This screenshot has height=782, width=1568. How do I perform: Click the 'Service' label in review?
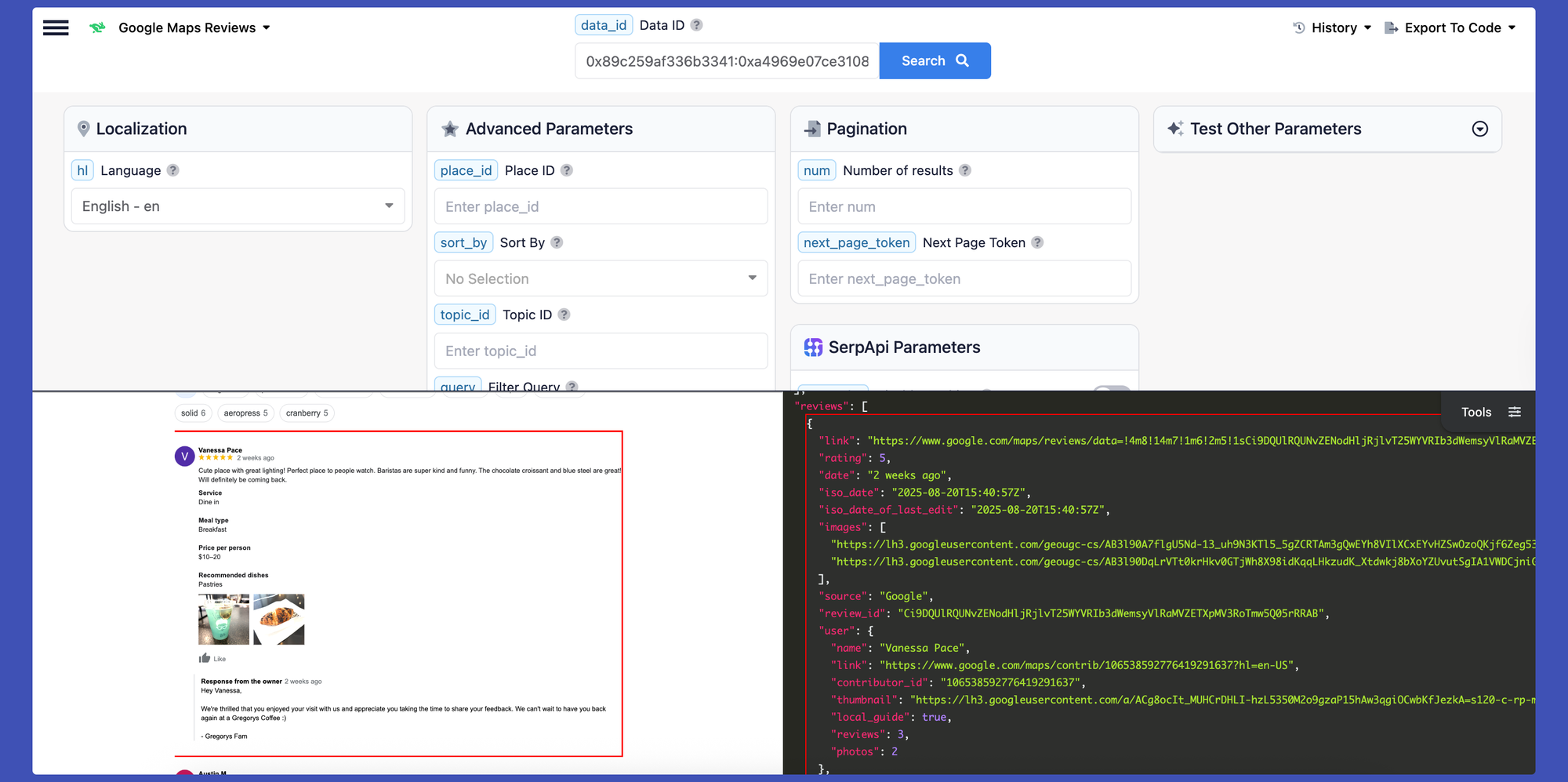point(210,493)
